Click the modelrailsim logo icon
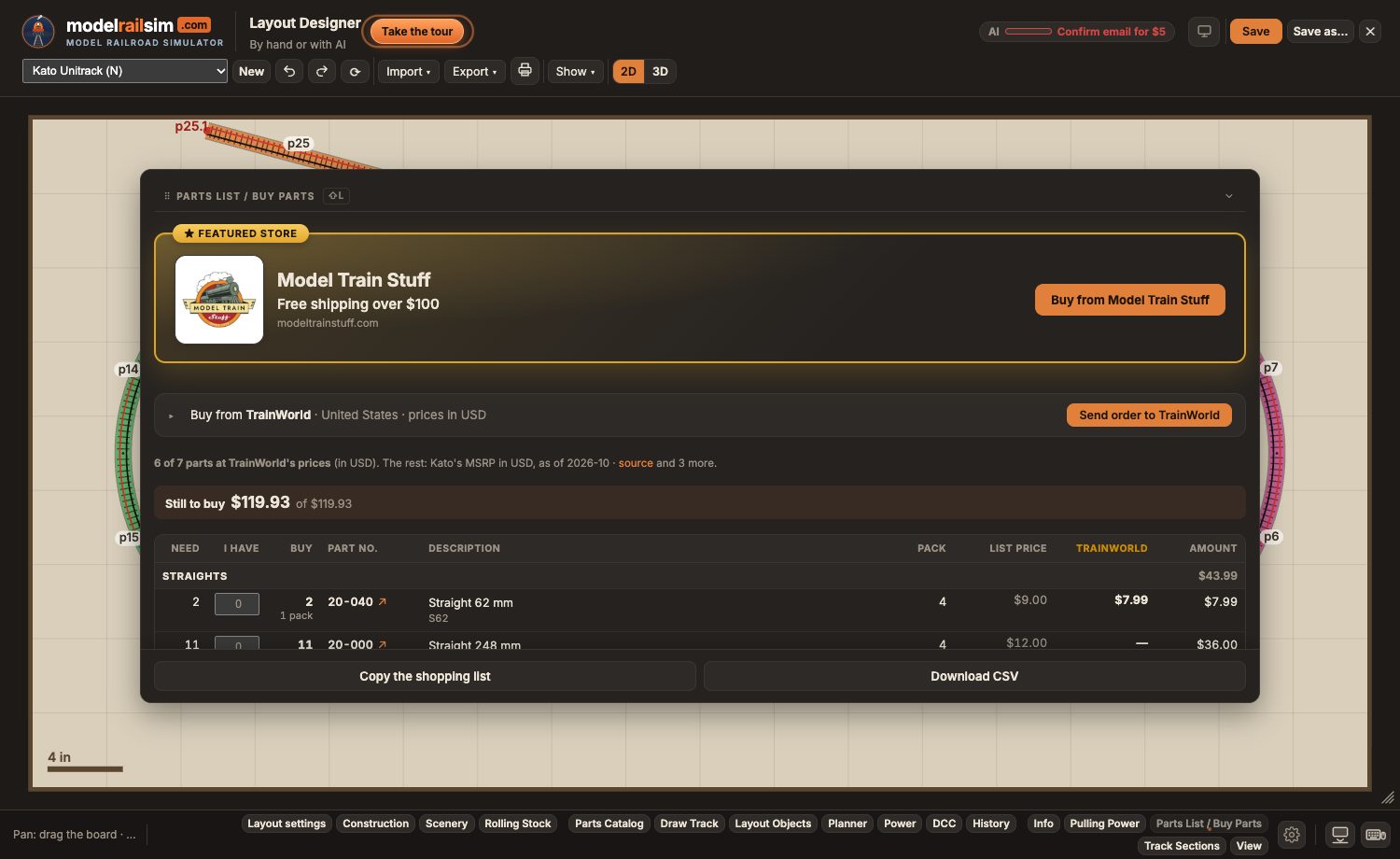The height and width of the screenshot is (859, 1400). [x=38, y=32]
